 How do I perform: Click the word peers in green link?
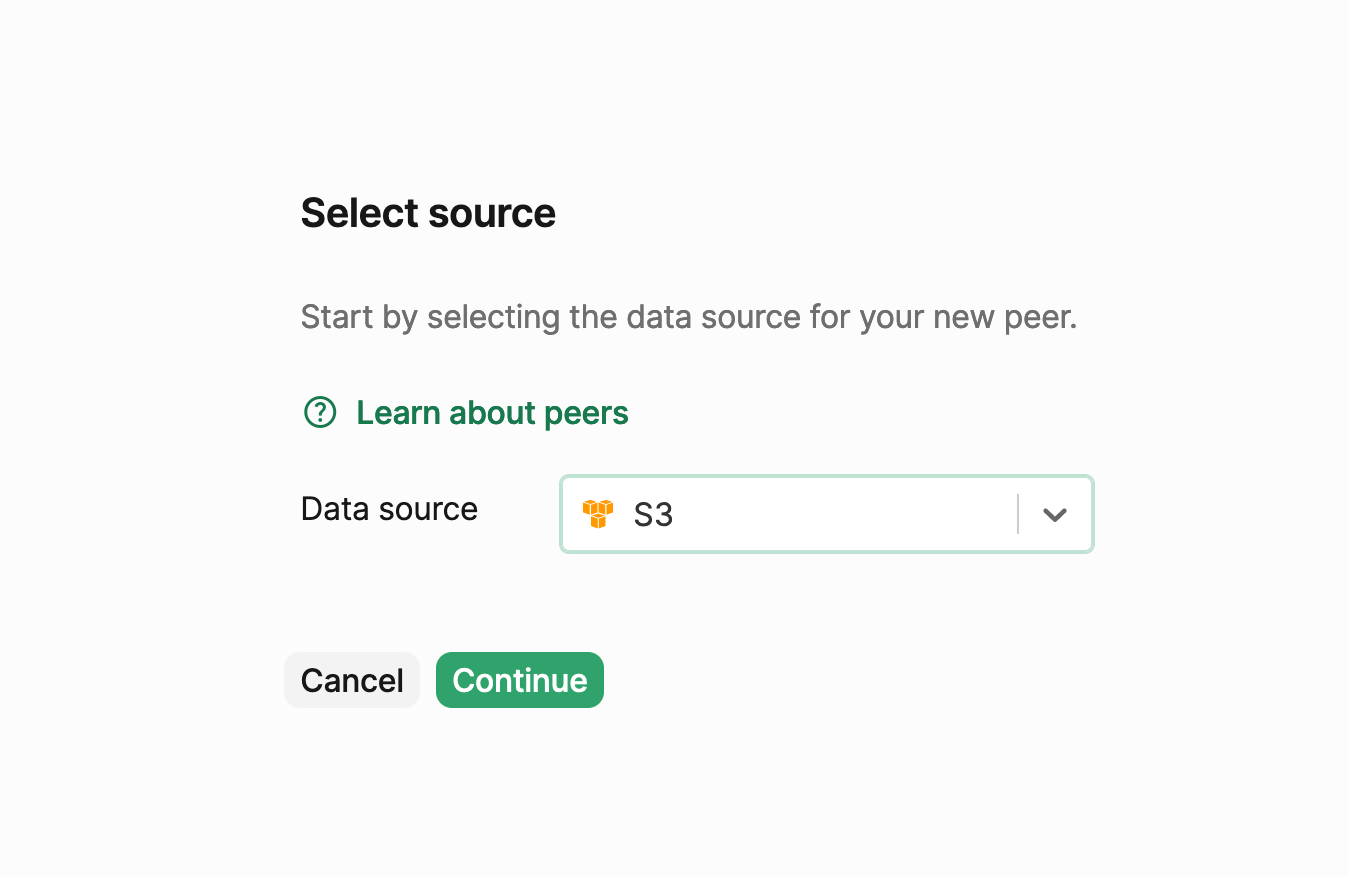586,413
